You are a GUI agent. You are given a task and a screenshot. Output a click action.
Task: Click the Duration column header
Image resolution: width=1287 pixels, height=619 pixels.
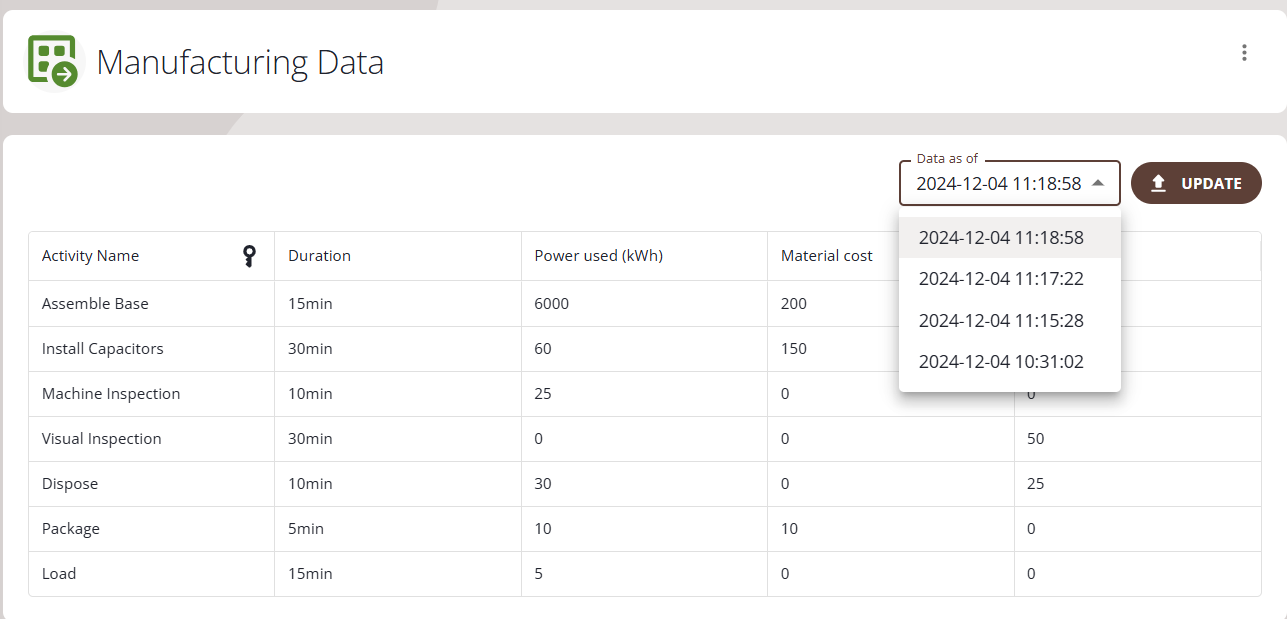(x=319, y=256)
